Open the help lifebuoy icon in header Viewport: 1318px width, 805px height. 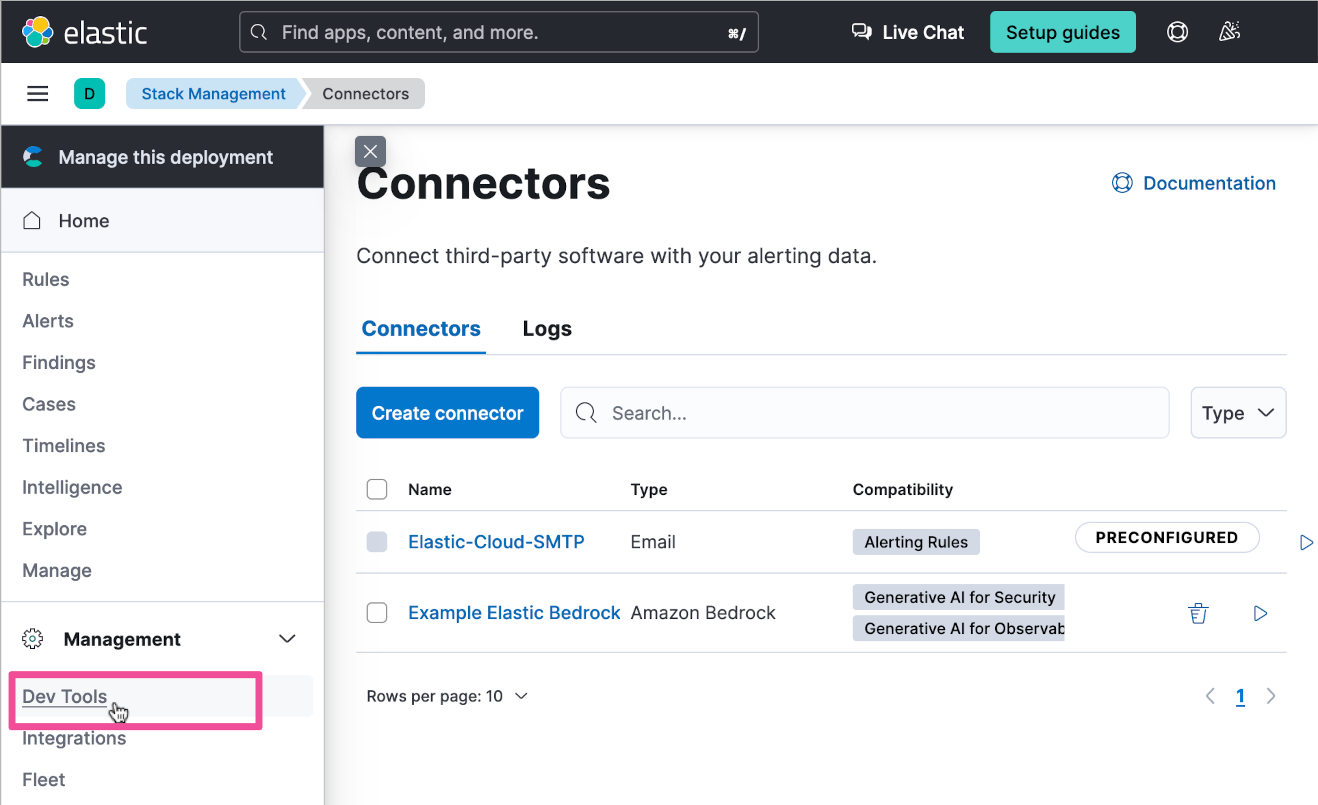click(1177, 32)
